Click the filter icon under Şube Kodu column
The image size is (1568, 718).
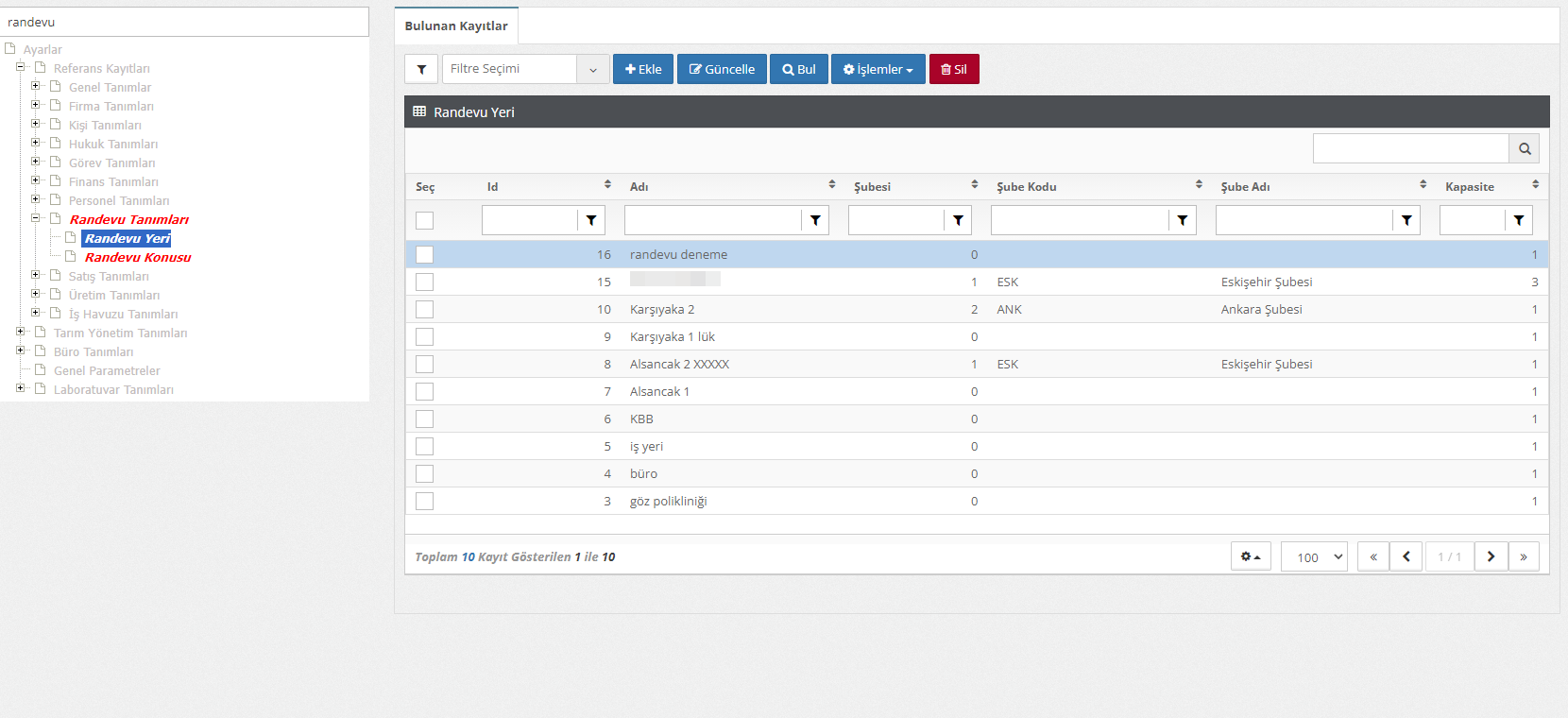pos(1182,220)
